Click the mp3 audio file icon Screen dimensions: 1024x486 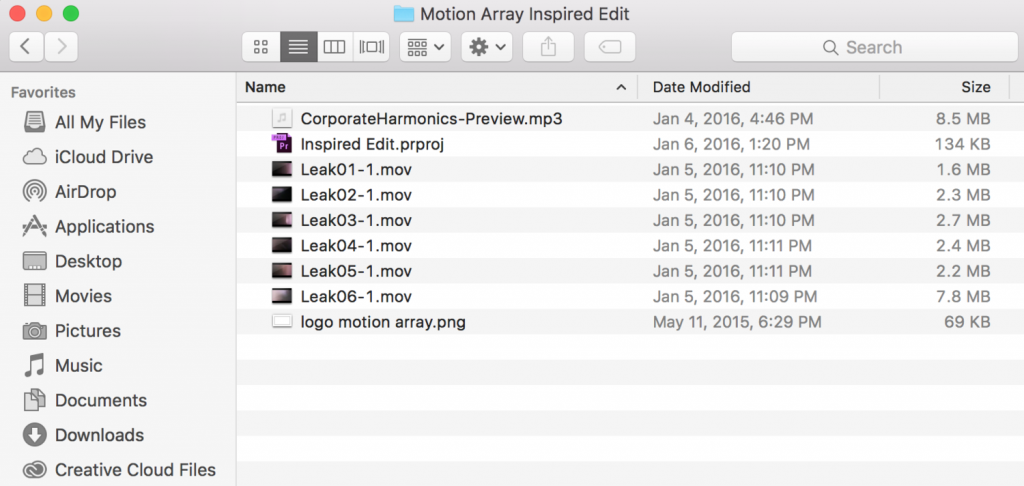point(281,119)
